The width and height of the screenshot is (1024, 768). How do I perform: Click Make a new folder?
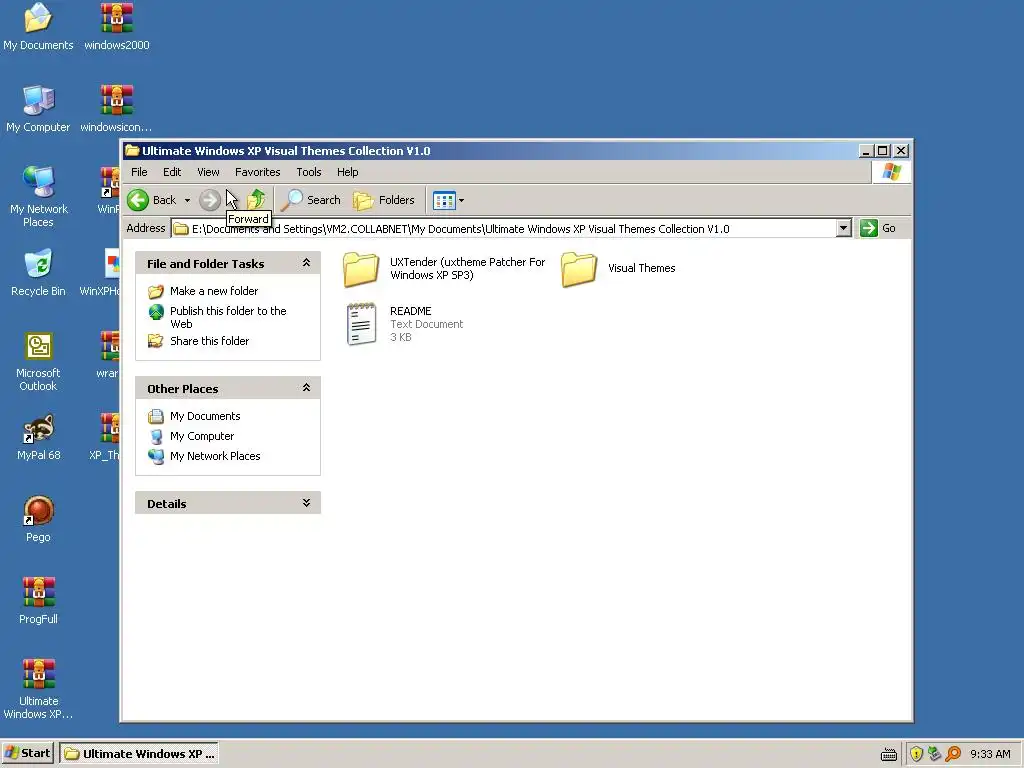(214, 291)
